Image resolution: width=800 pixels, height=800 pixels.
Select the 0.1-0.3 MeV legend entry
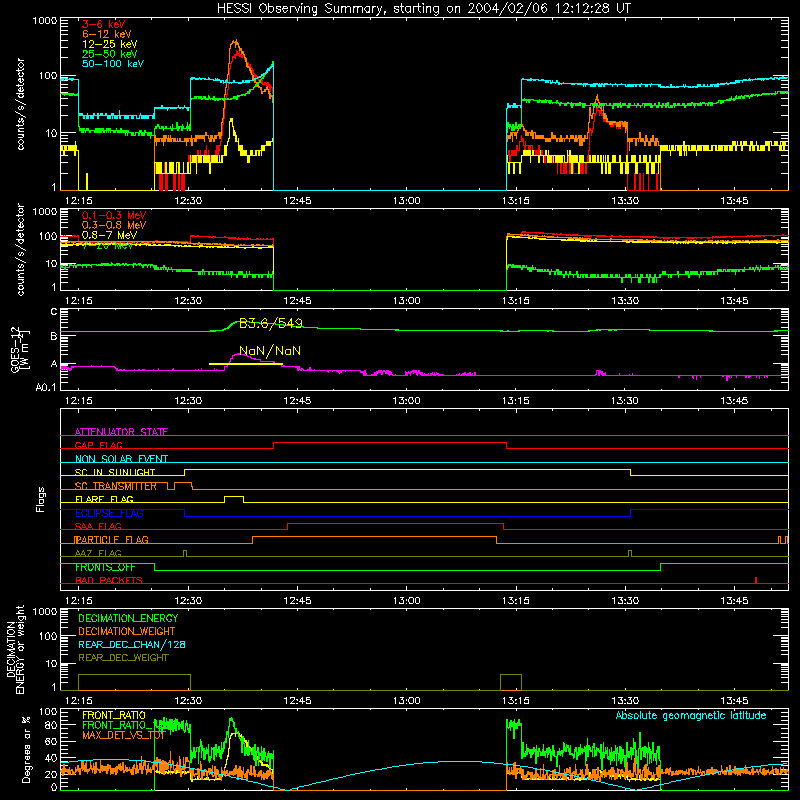[x=113, y=215]
